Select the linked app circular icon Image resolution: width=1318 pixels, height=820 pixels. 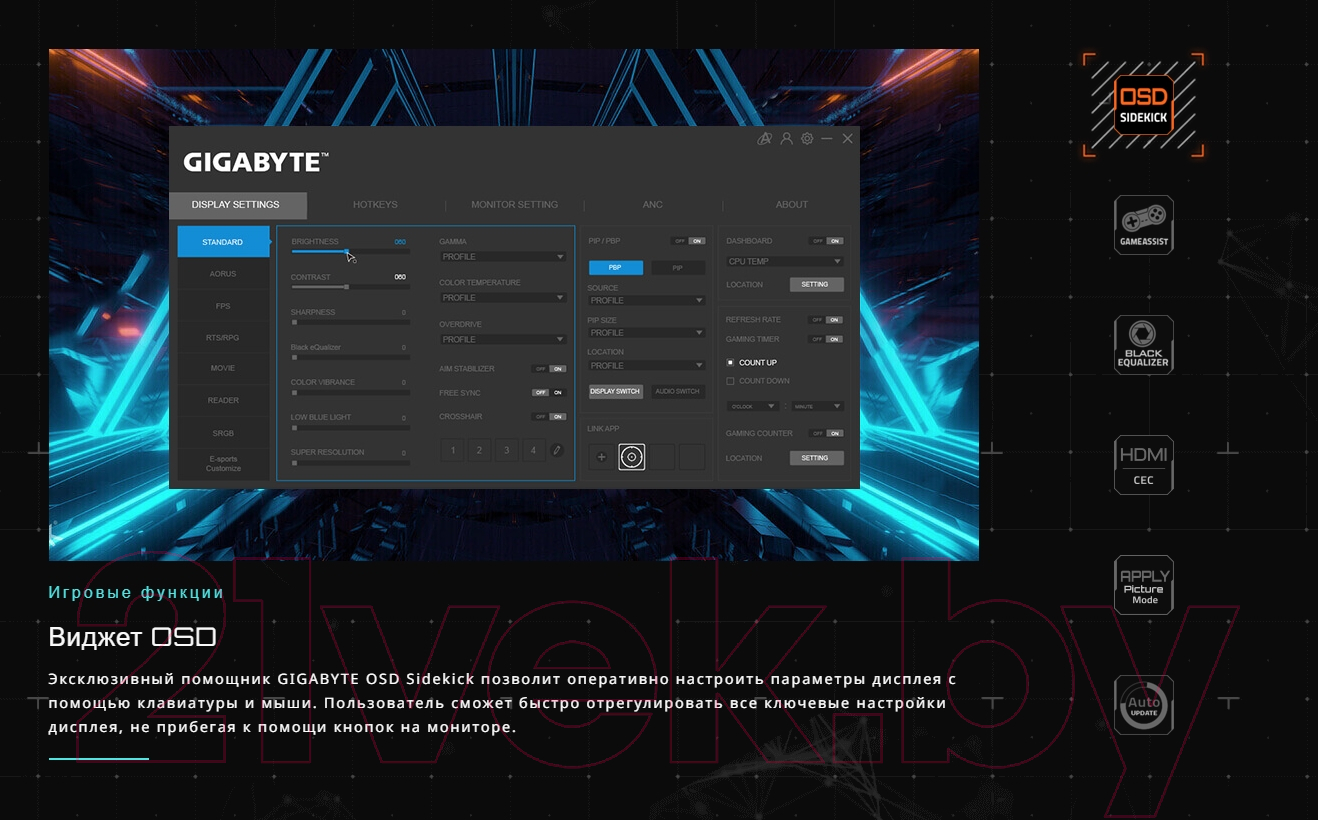[632, 457]
